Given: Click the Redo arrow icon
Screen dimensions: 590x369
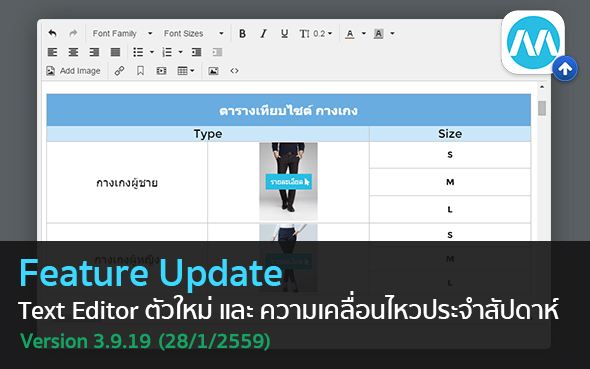Looking at the screenshot, I should (73, 33).
